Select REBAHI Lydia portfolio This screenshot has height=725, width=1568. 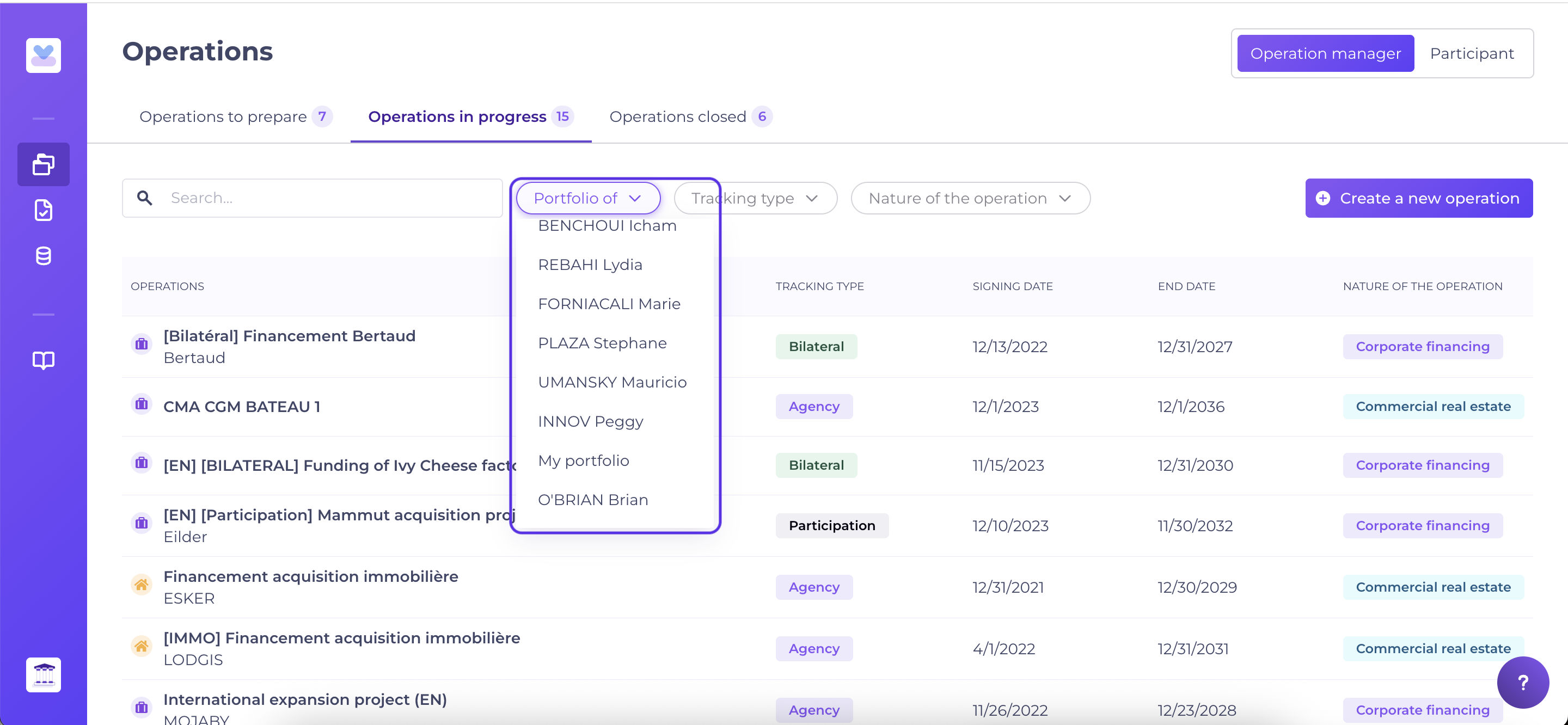pyautogui.click(x=614, y=265)
